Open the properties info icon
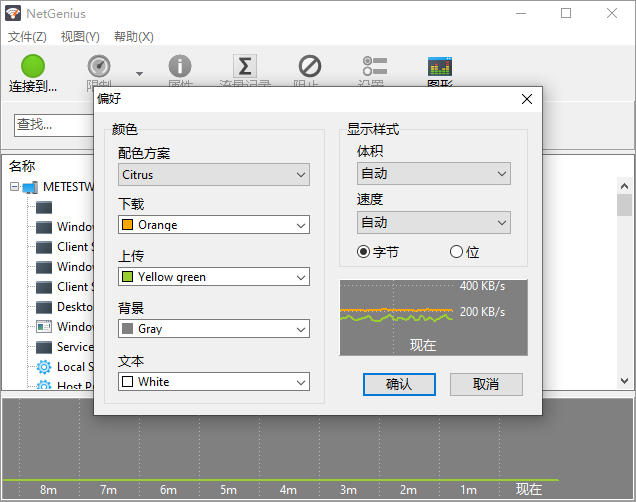Viewport: 636px width, 502px height. (x=180, y=66)
